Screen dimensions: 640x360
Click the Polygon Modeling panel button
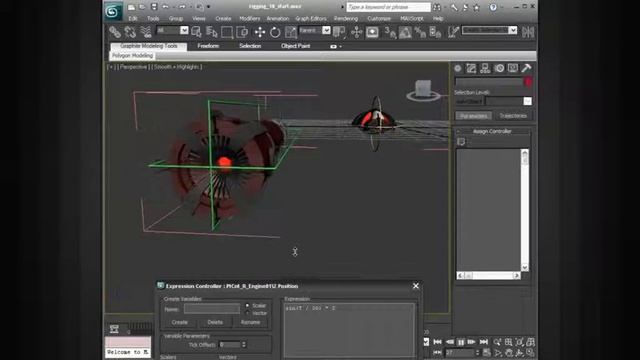(133, 56)
